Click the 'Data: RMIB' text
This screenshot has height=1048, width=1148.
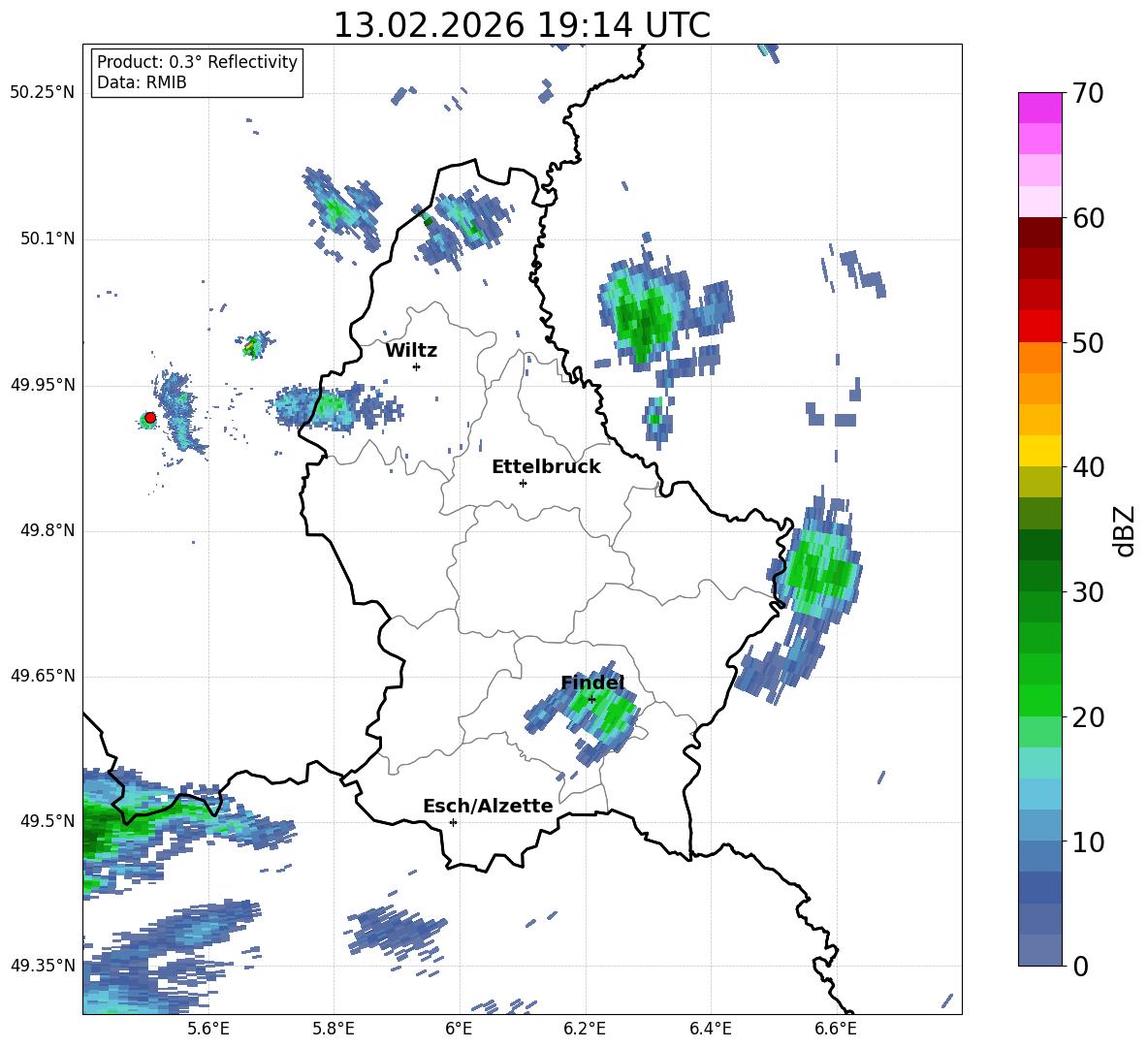tap(142, 82)
